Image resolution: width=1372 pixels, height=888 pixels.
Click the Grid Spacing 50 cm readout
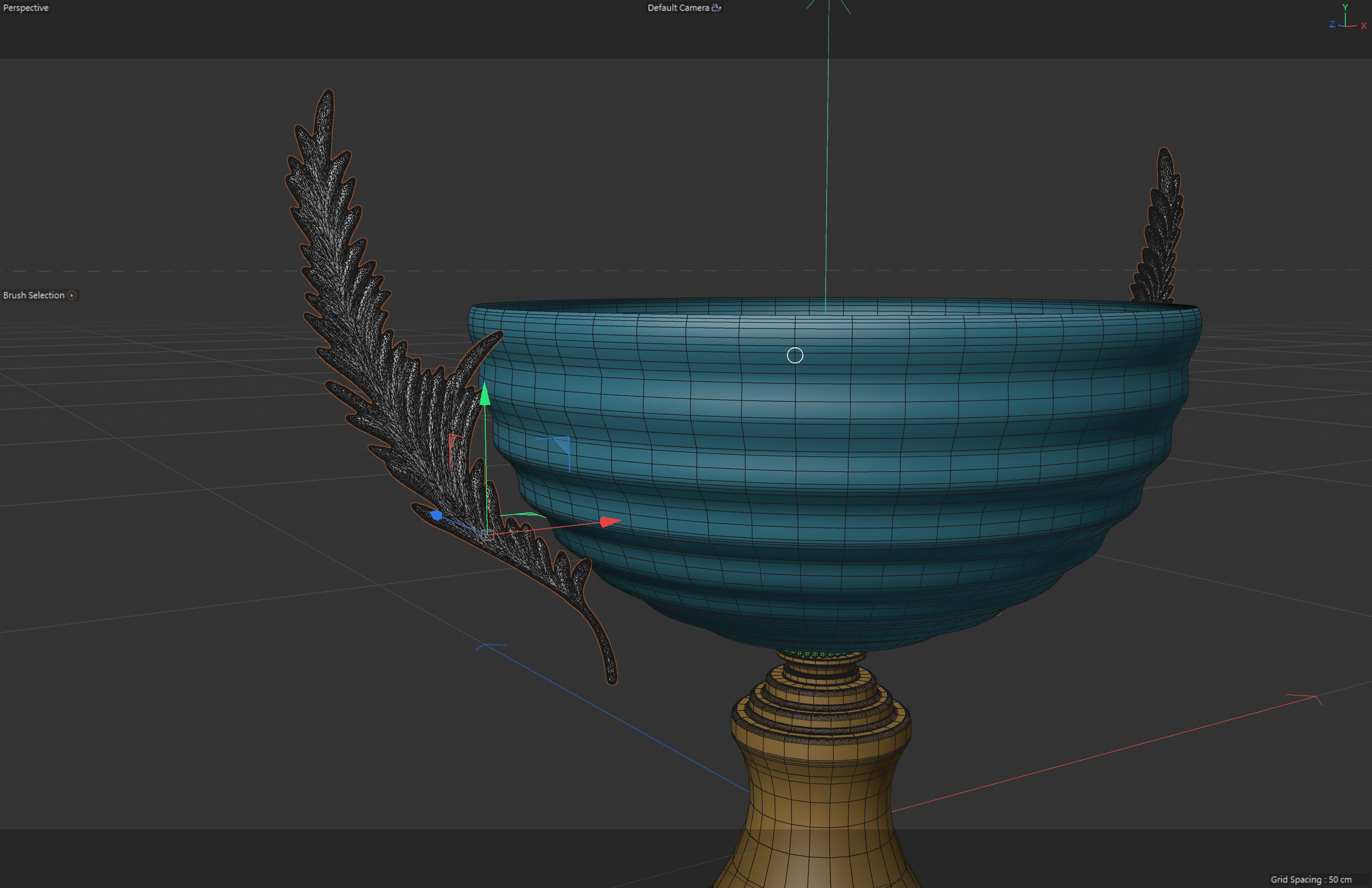(1310, 879)
